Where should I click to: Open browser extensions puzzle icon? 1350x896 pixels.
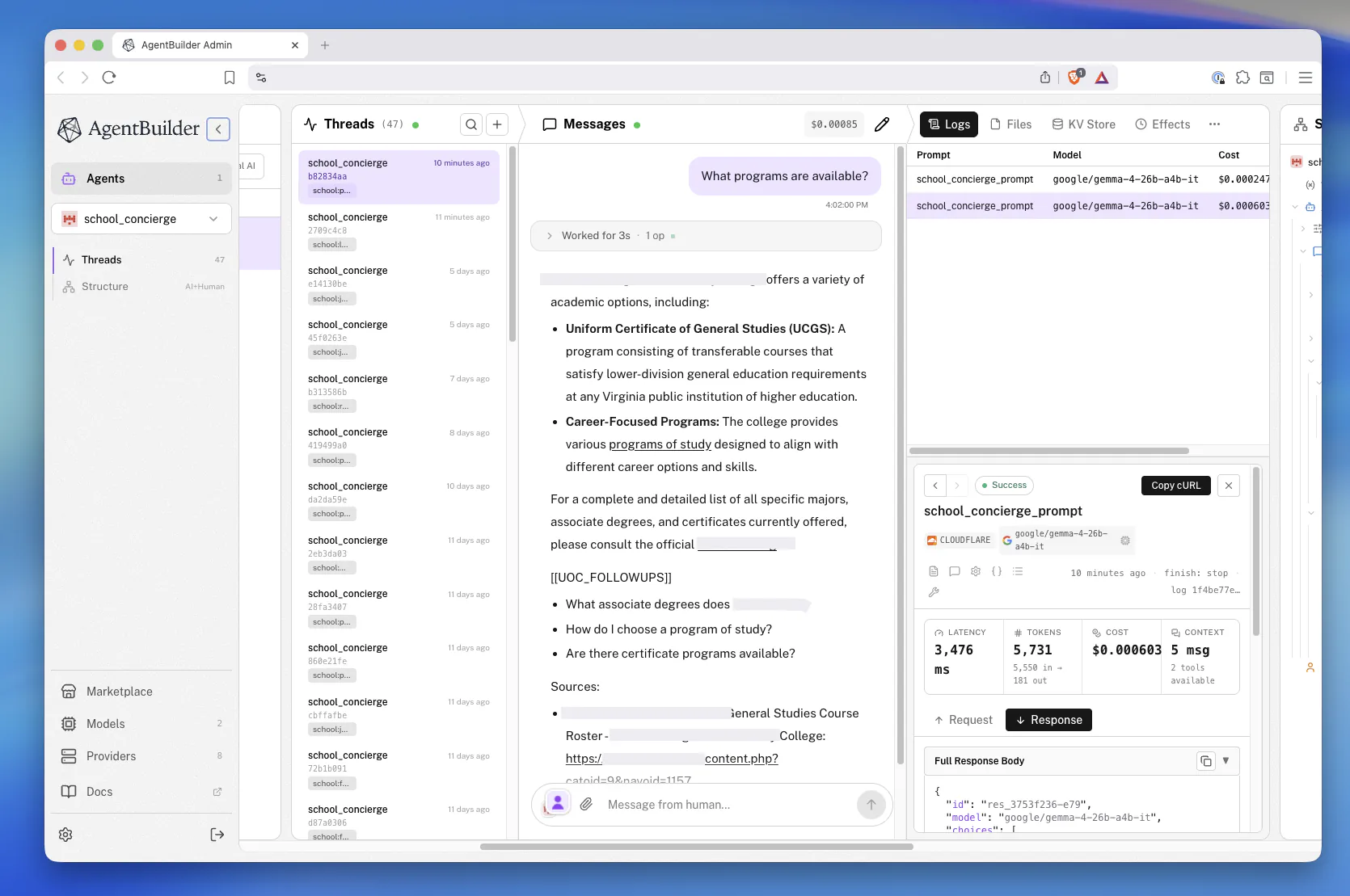(1242, 78)
